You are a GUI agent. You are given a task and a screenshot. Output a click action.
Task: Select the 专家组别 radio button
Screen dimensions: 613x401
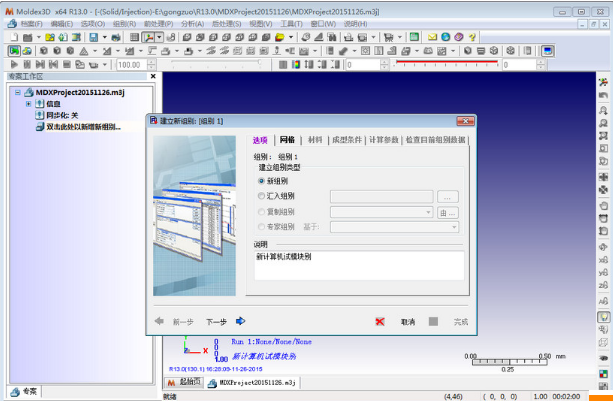coord(261,226)
